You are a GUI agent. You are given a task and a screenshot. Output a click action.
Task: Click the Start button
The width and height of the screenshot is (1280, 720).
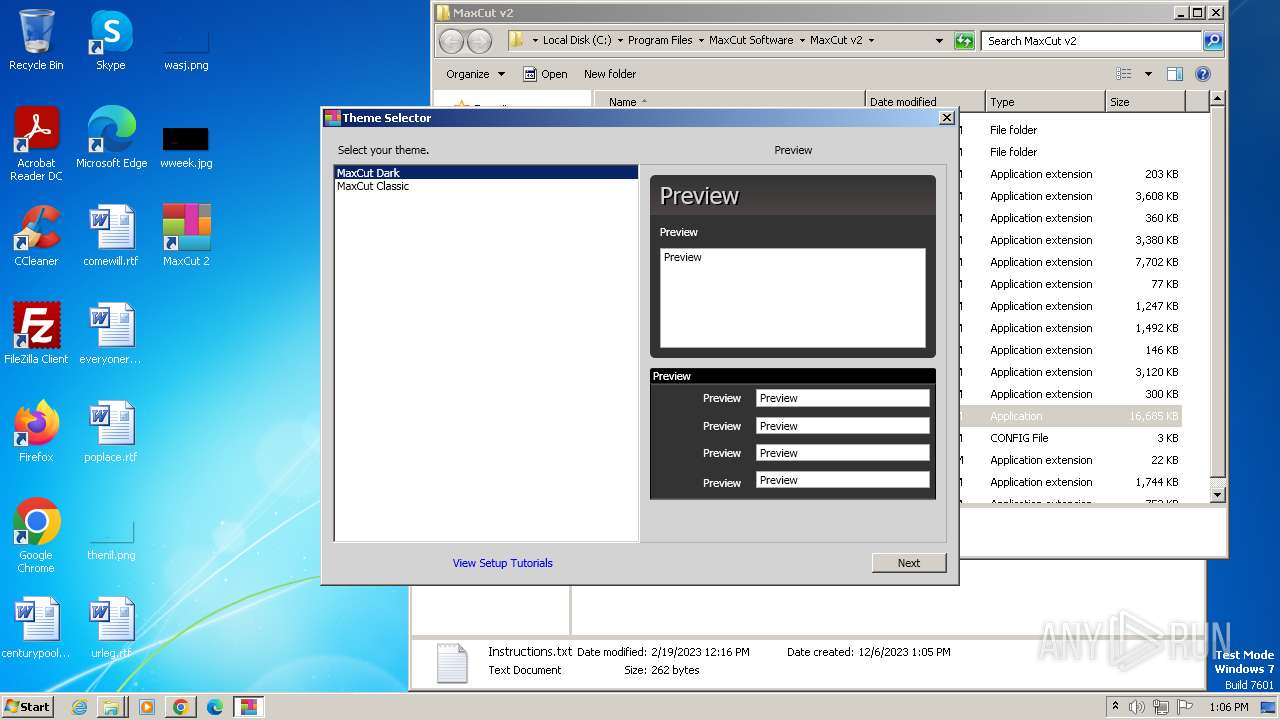(x=27, y=707)
